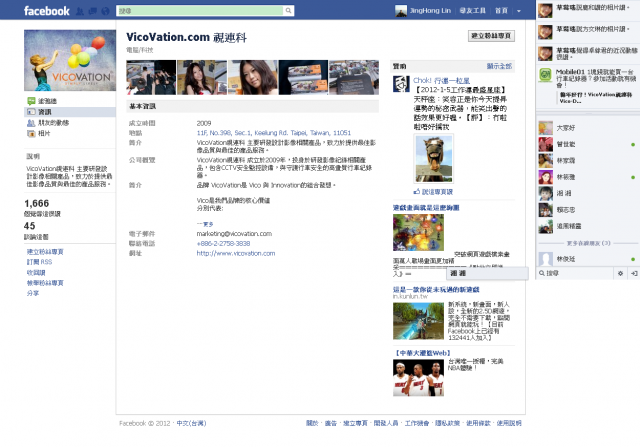Viewport: 640px width, 447px height.
Task: Click the 1,666 likes count
Action: pos(36,203)
